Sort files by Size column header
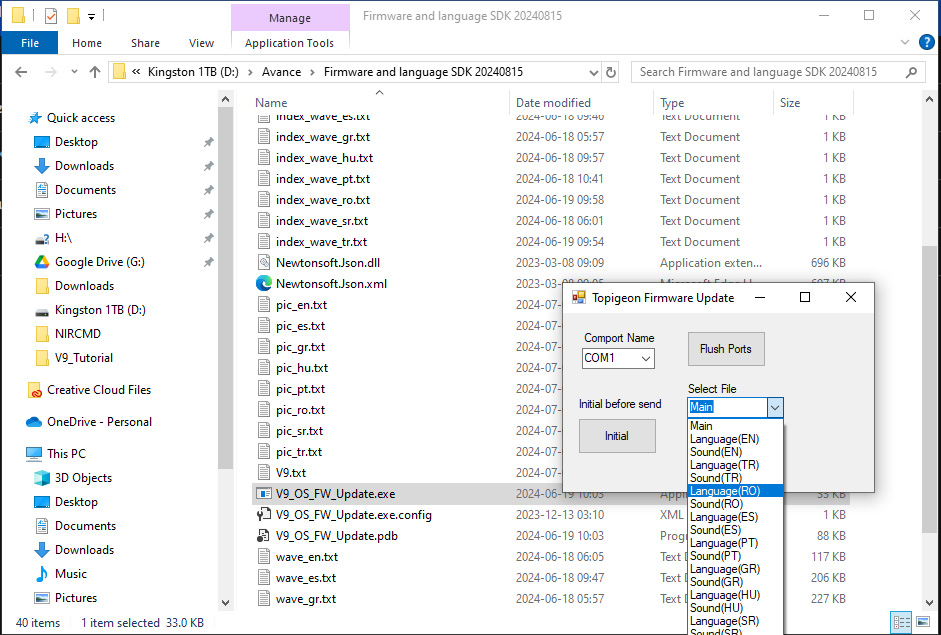 click(790, 103)
